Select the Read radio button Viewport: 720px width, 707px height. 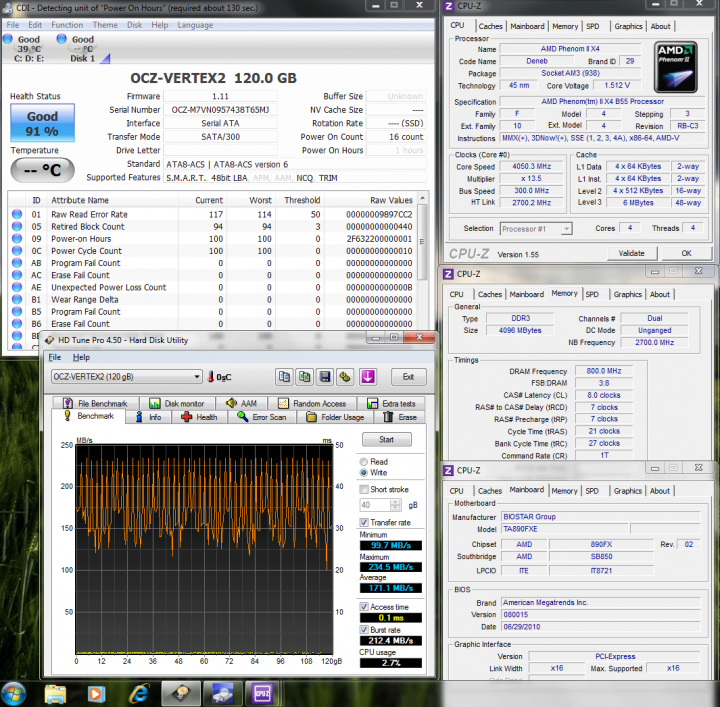click(364, 461)
